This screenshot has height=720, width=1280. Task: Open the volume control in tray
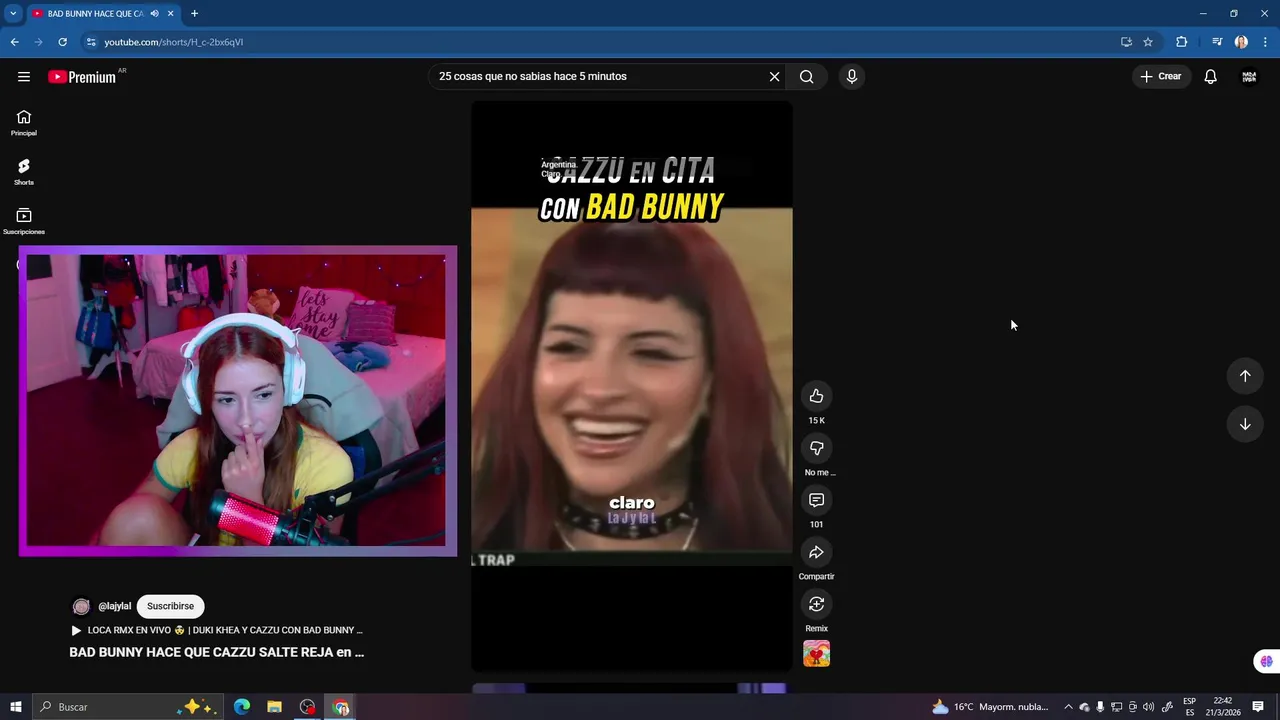pyautogui.click(x=1148, y=707)
